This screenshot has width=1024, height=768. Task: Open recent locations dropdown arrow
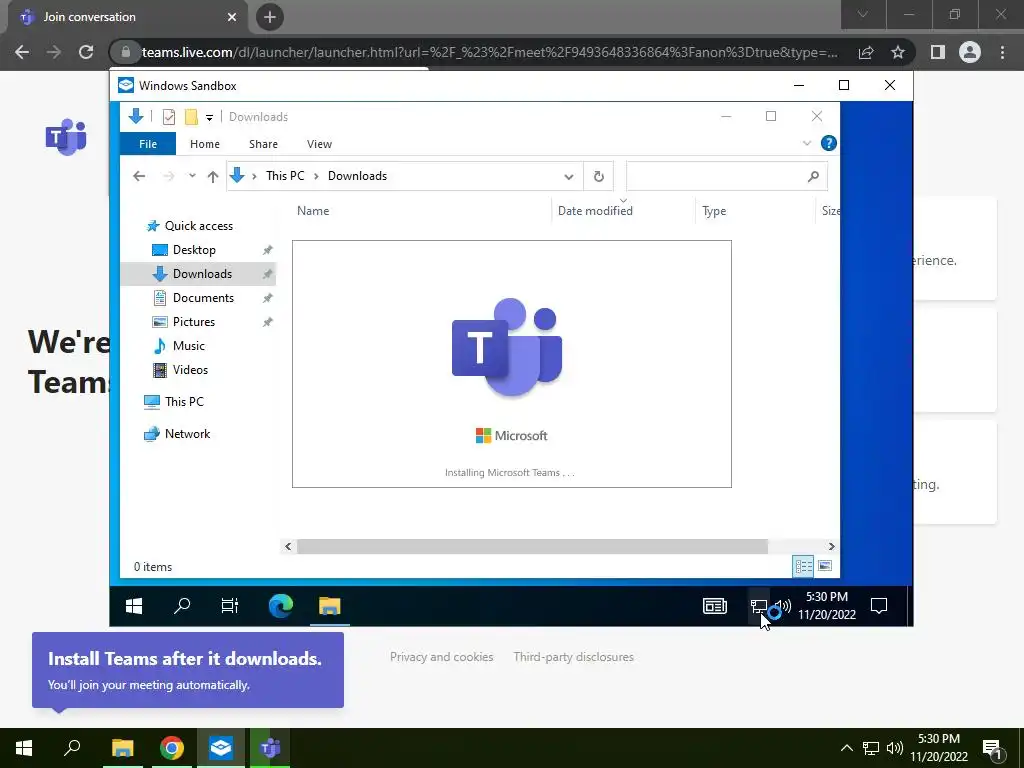coord(191,176)
